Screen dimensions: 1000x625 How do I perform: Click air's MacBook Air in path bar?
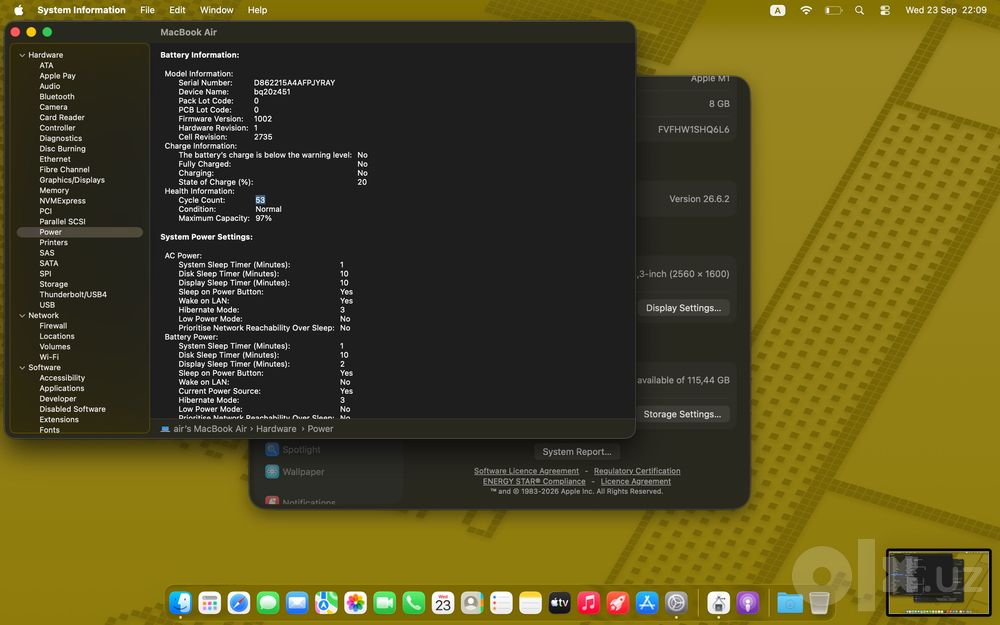click(203, 429)
